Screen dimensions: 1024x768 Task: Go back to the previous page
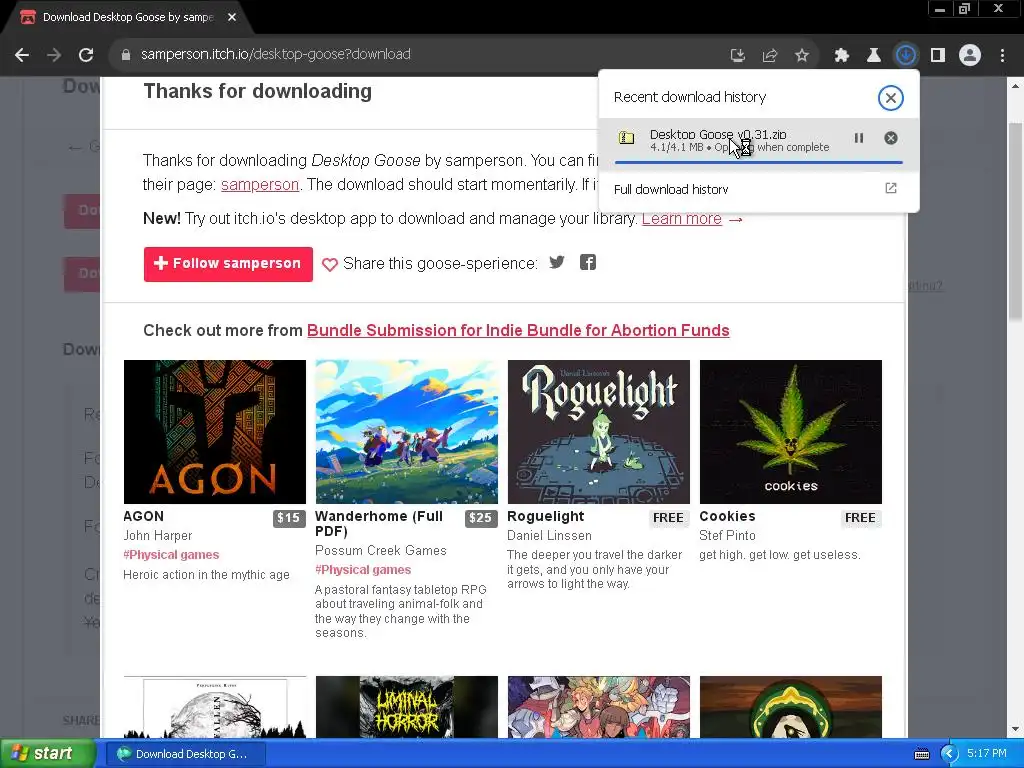22,55
